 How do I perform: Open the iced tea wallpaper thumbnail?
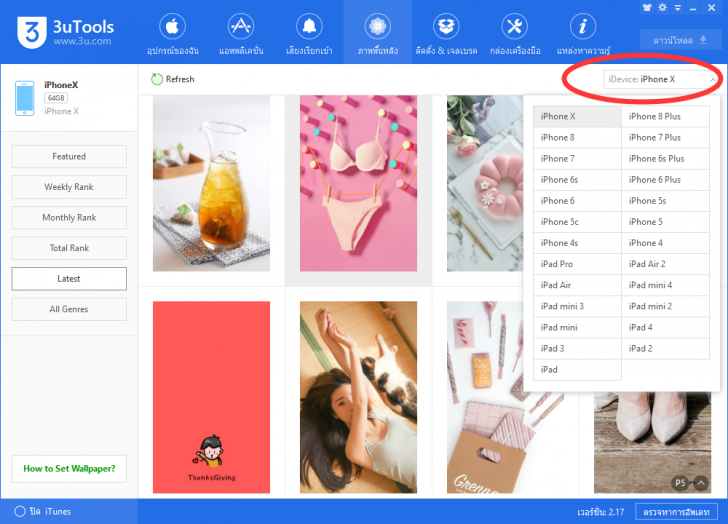[211, 183]
